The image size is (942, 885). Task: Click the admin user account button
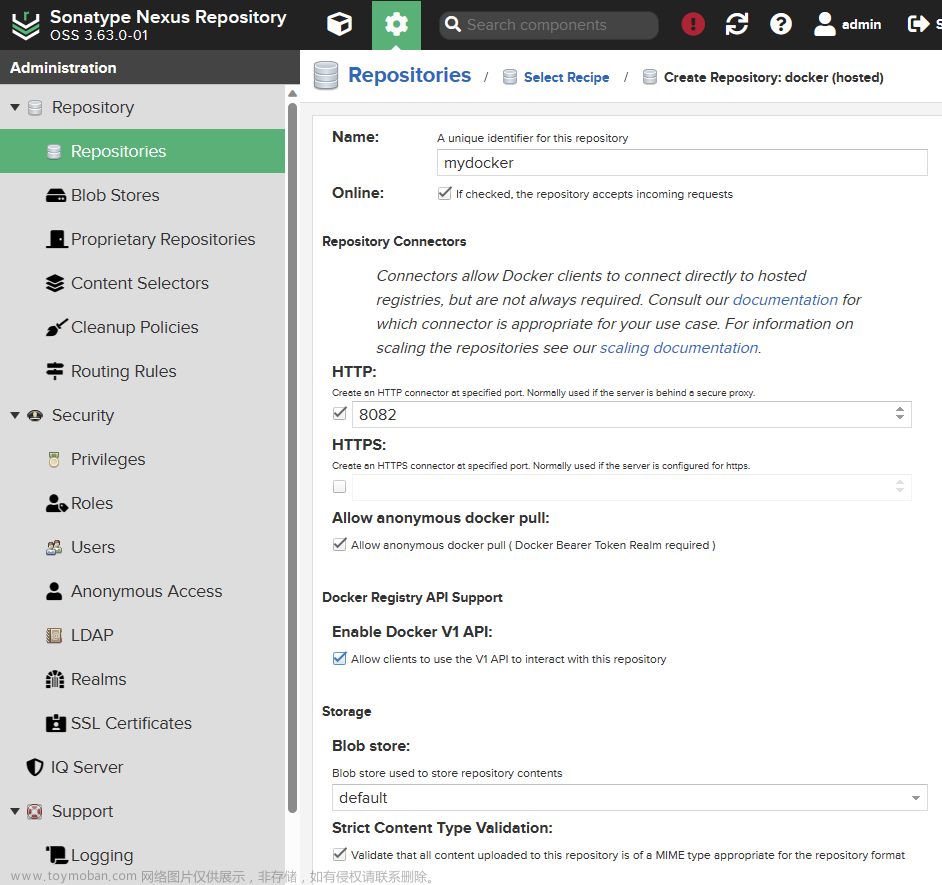click(848, 25)
